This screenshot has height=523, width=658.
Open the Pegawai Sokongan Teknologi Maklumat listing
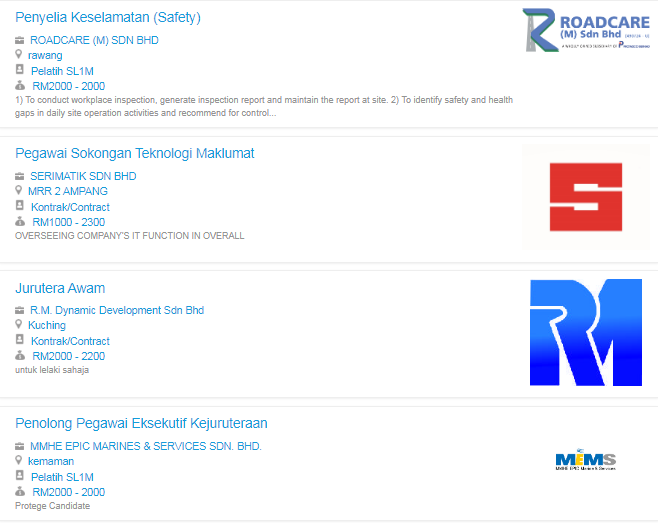pos(135,153)
